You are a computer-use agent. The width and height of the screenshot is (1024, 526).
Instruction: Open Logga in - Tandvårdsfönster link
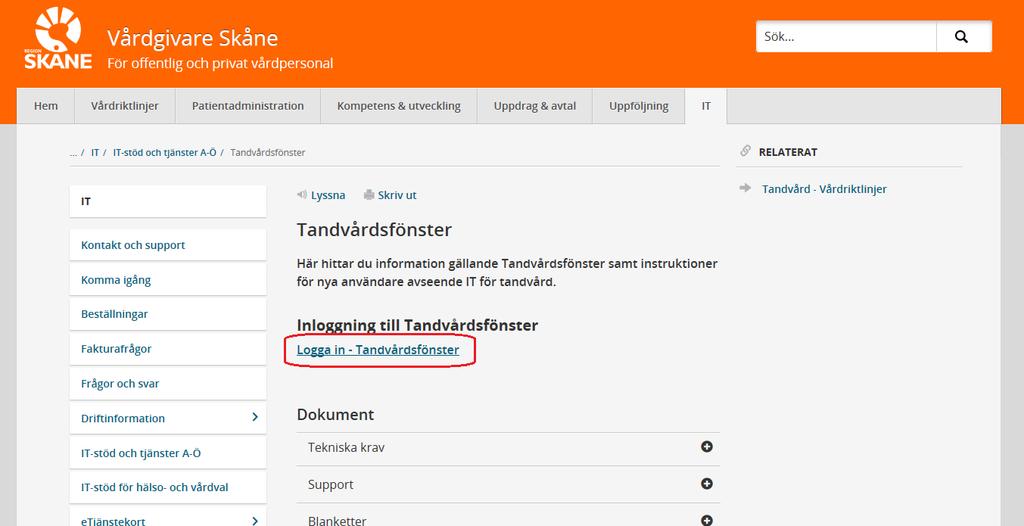(377, 350)
